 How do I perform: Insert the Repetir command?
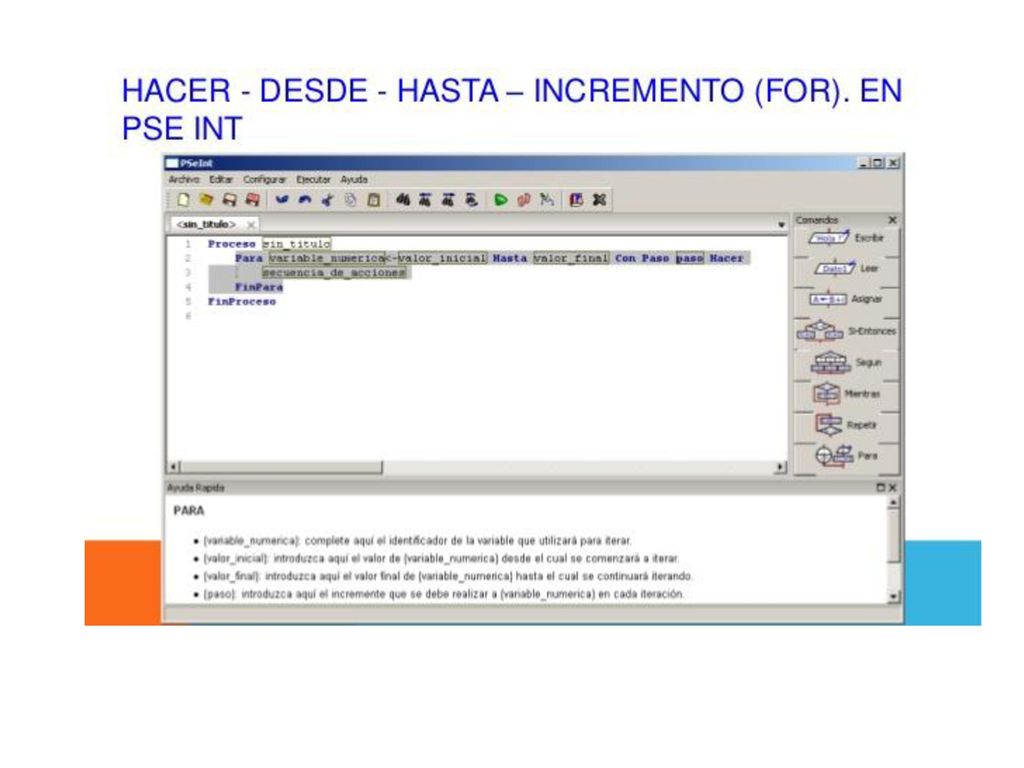pyautogui.click(x=846, y=424)
